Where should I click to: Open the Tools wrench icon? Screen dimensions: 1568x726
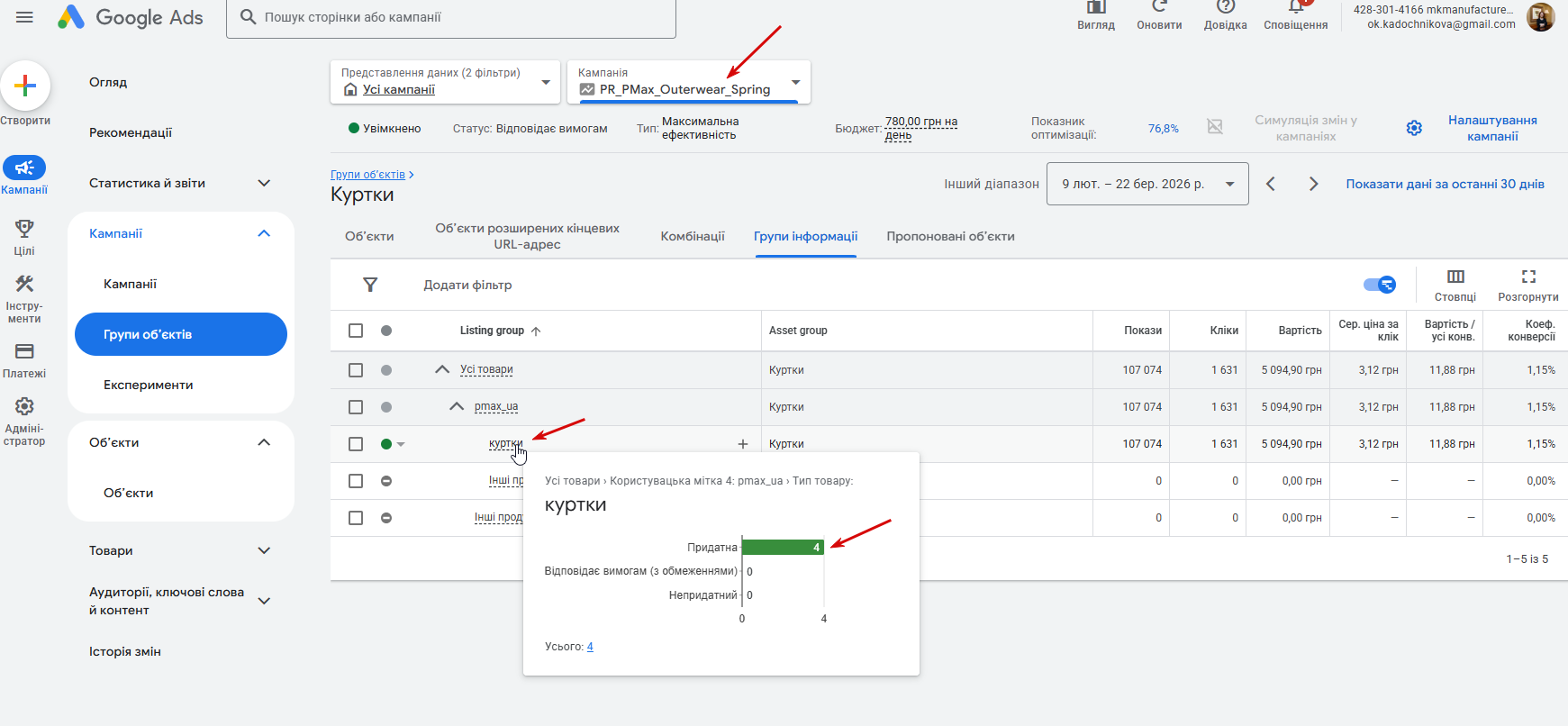(x=24, y=285)
